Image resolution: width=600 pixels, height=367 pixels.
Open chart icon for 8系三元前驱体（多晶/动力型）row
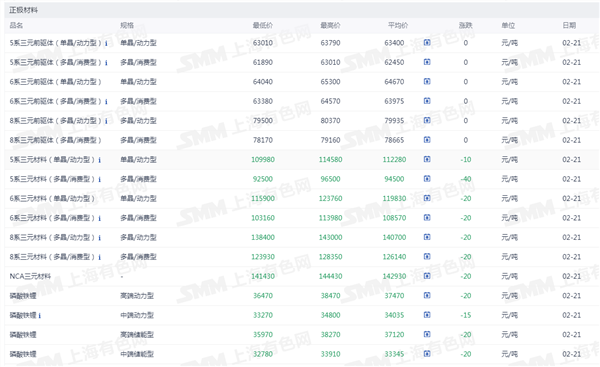click(x=427, y=121)
